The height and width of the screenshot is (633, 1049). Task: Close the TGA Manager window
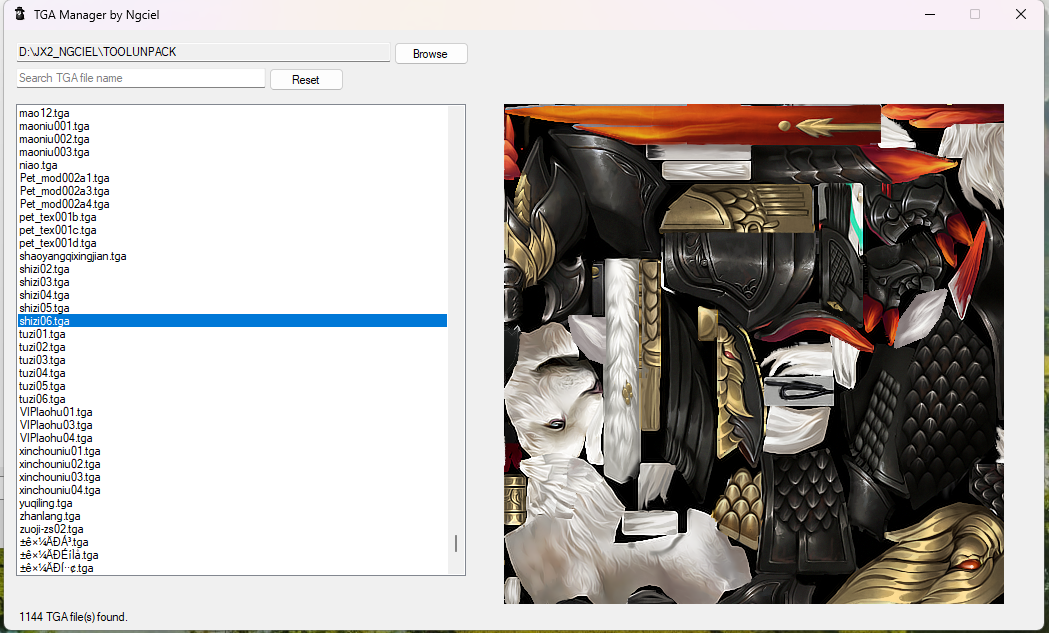pyautogui.click(x=1021, y=14)
